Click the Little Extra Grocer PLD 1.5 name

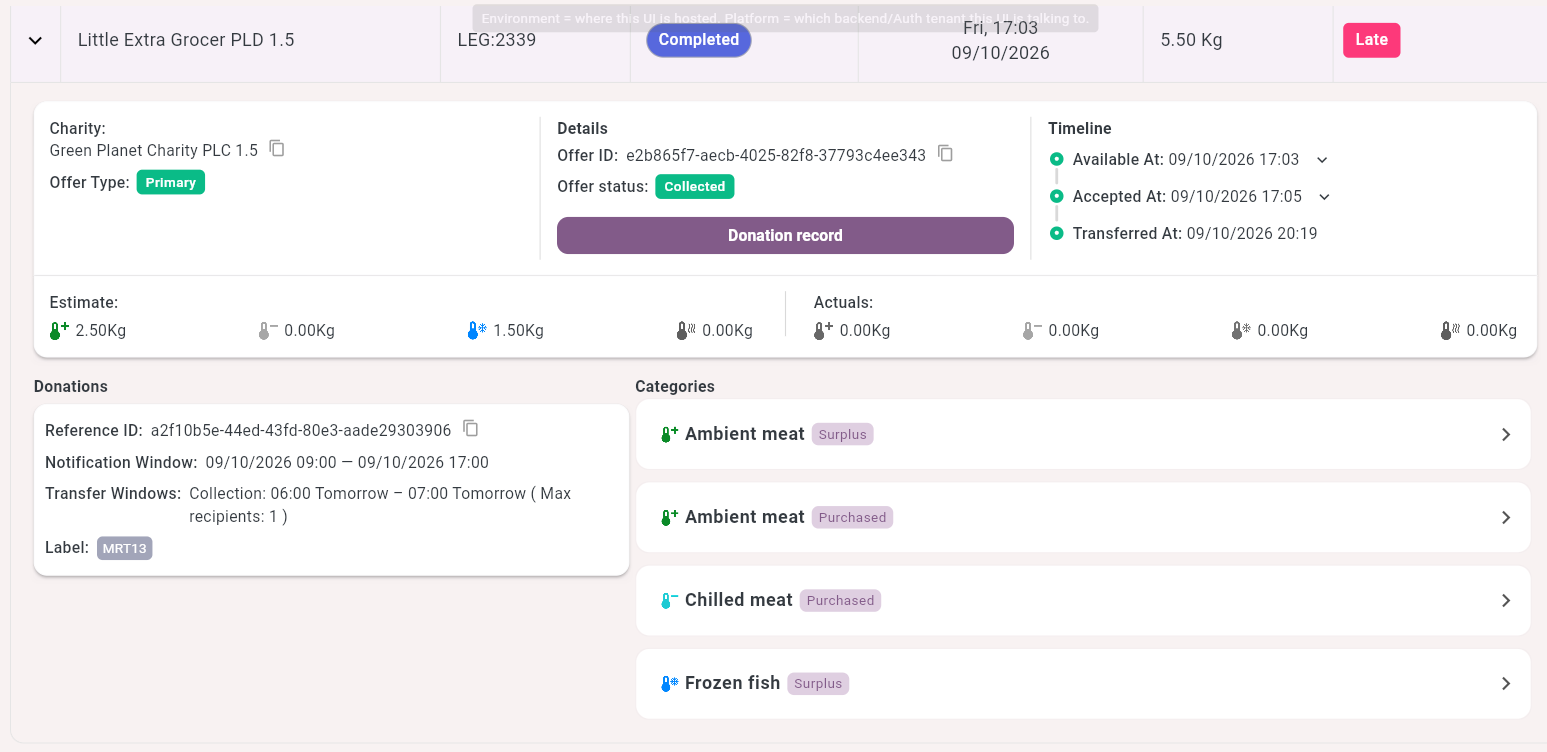point(186,41)
